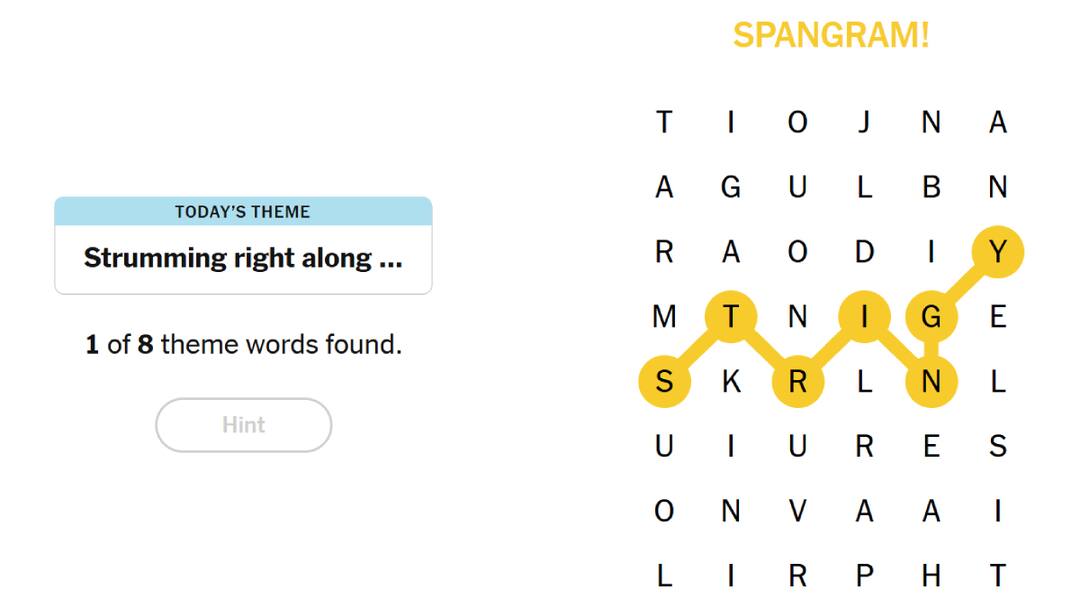Click the highlighted letter I on the spangram path
Image resolution: width=1080 pixels, height=608 pixels.
pyautogui.click(x=864, y=317)
